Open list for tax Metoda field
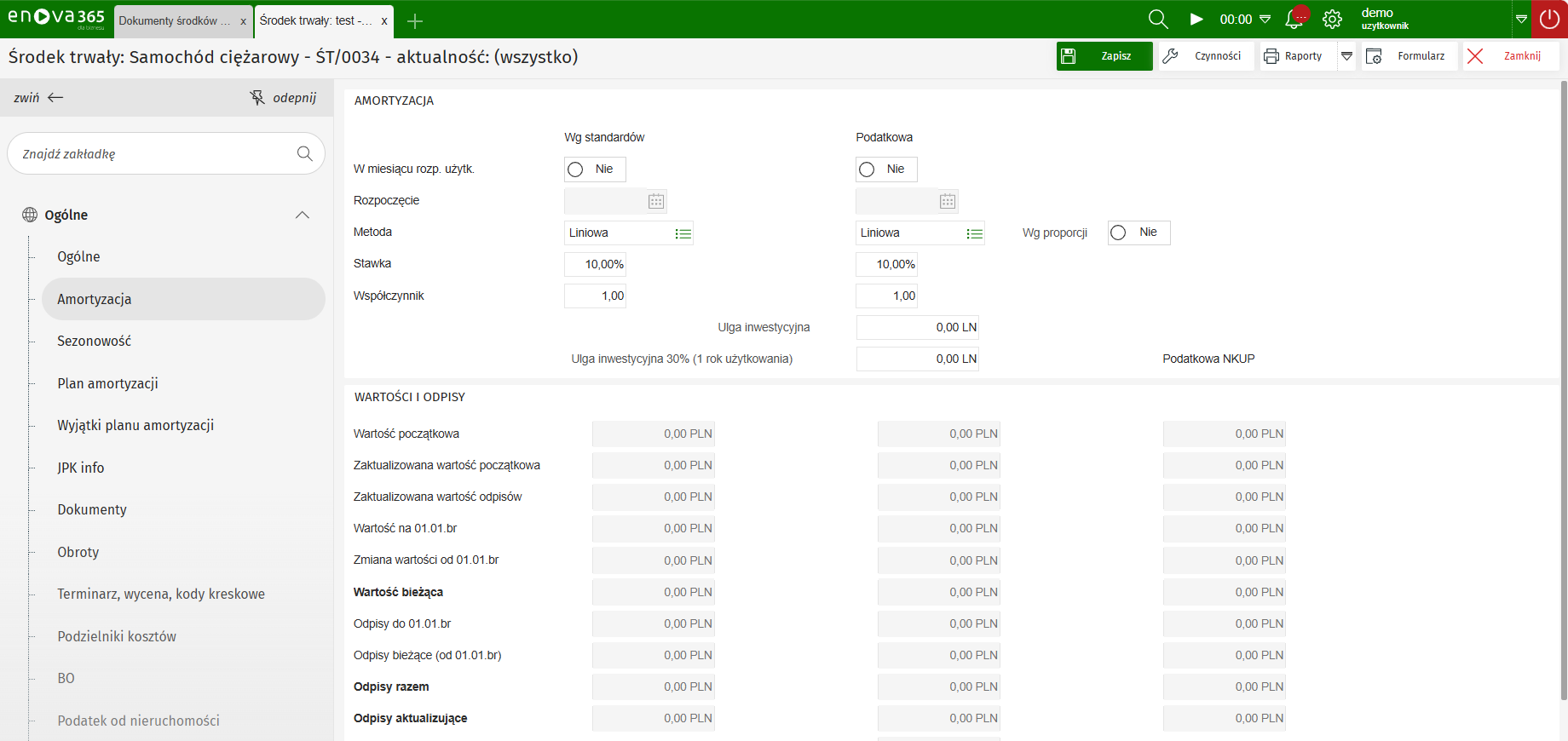Image resolution: width=1568 pixels, height=741 pixels. click(x=975, y=233)
